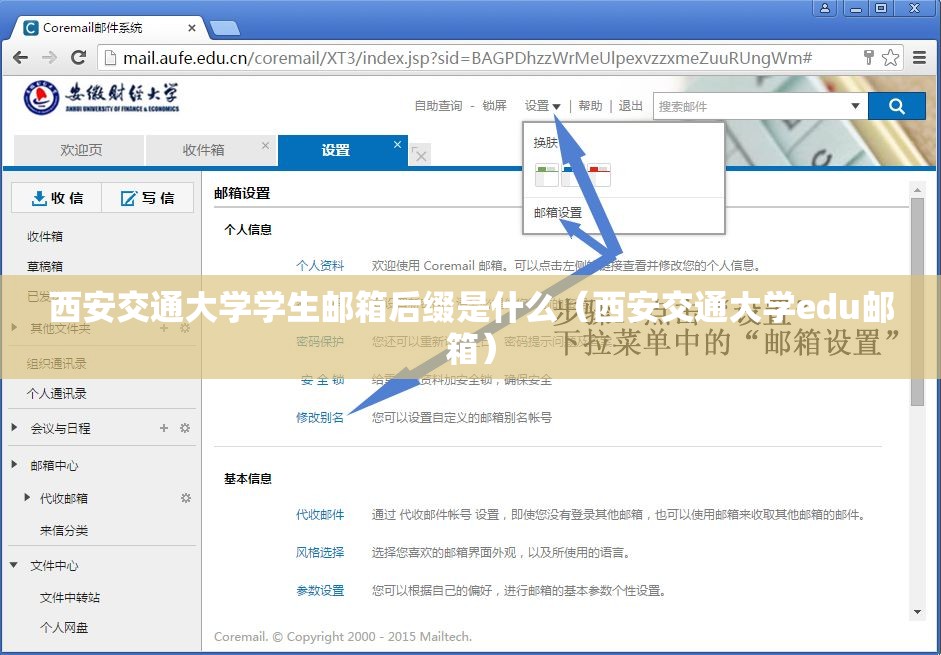Close the Coremail browser tab
The height and width of the screenshot is (655, 941).
point(191,28)
